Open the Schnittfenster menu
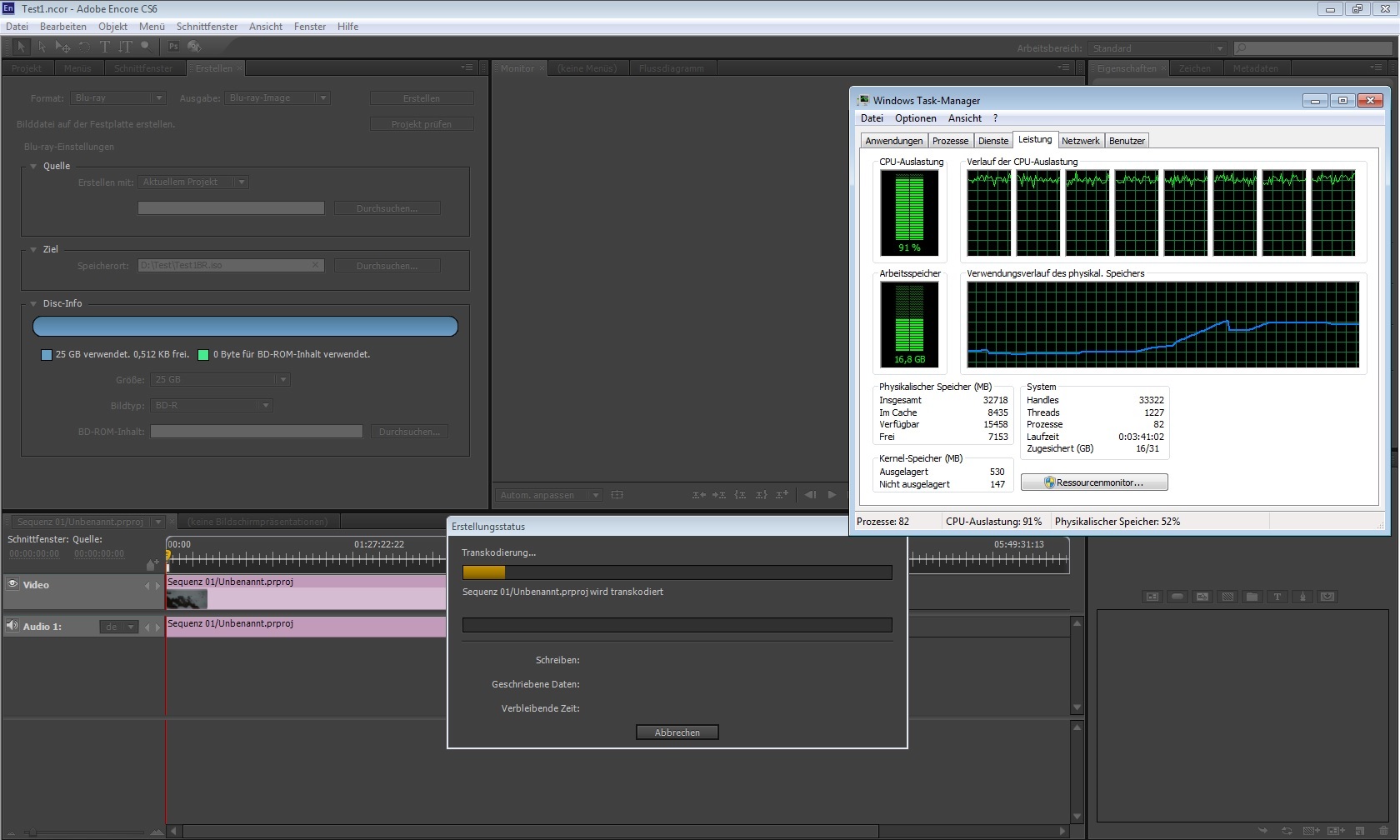 pos(207,27)
